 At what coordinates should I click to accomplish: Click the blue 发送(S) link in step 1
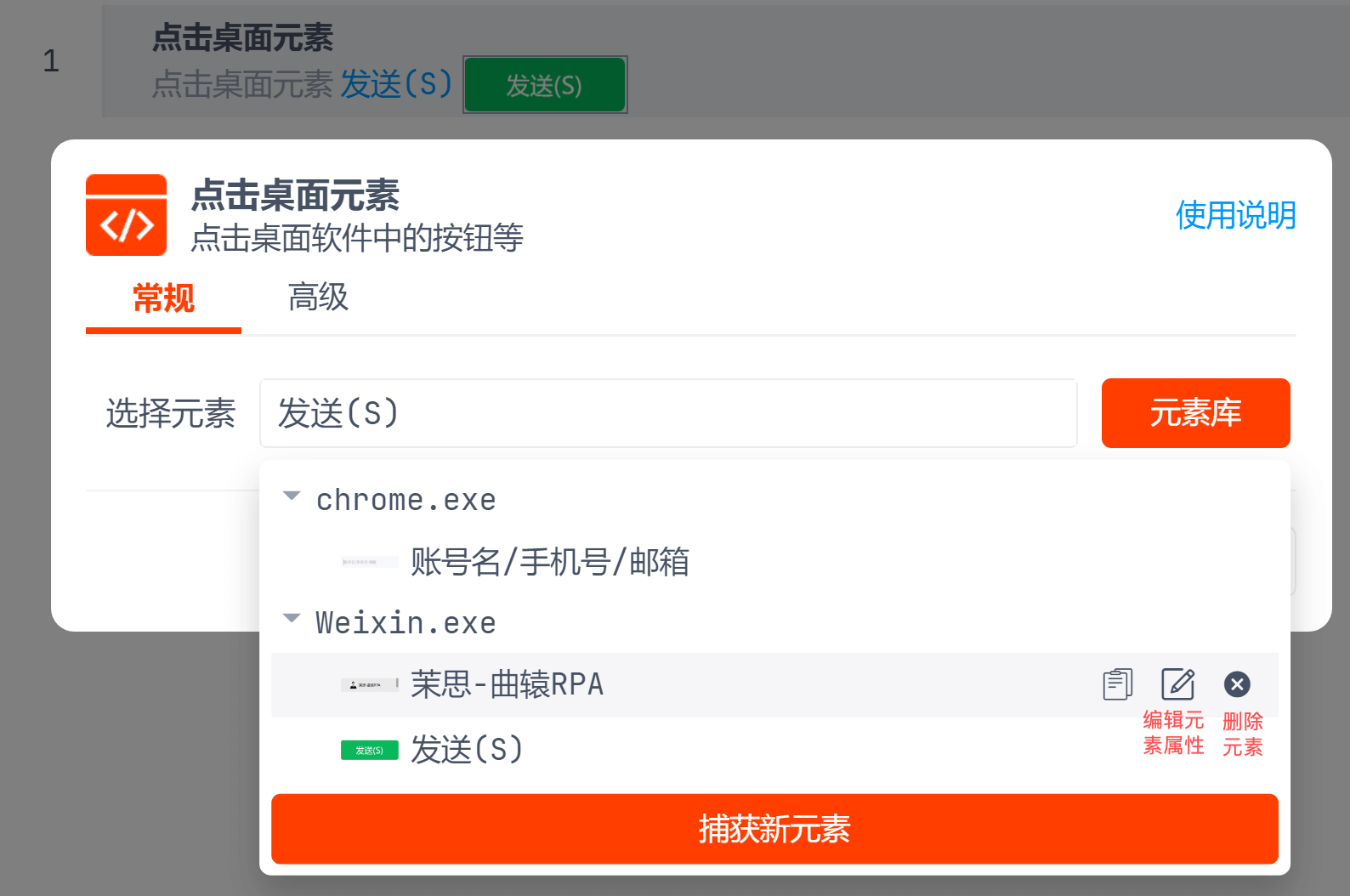tap(396, 84)
